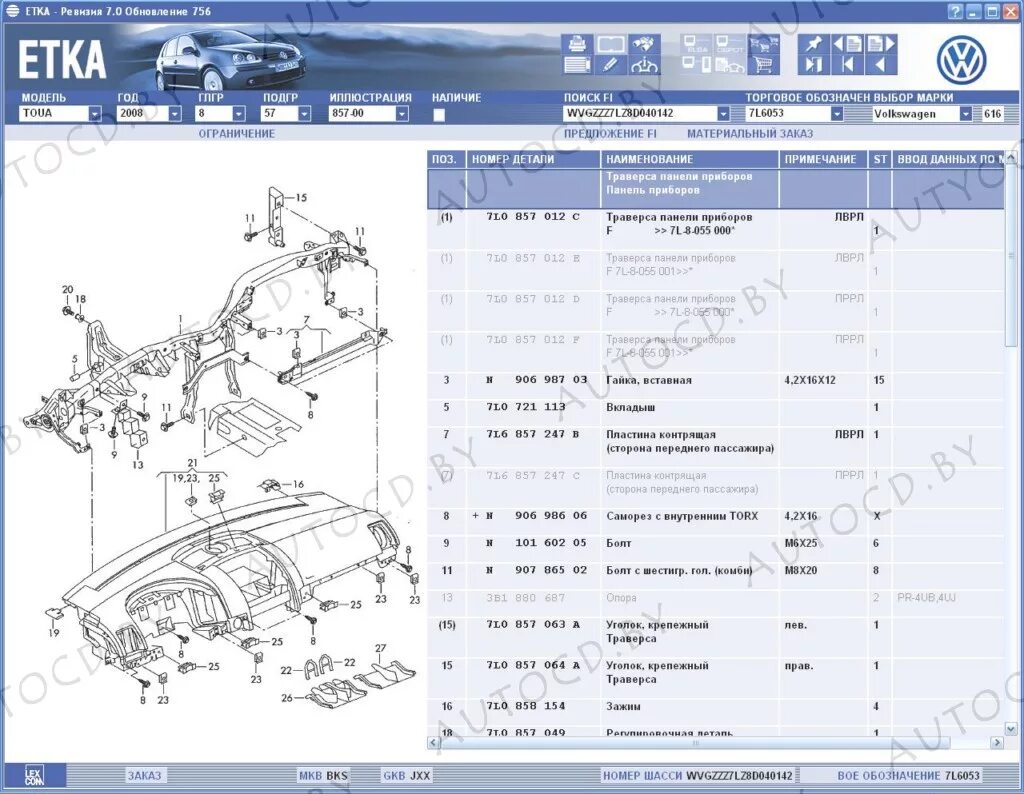This screenshot has width=1024, height=794.
Task: Click the ПРИМЕЧАНИЕ column header
Action: pos(823,159)
